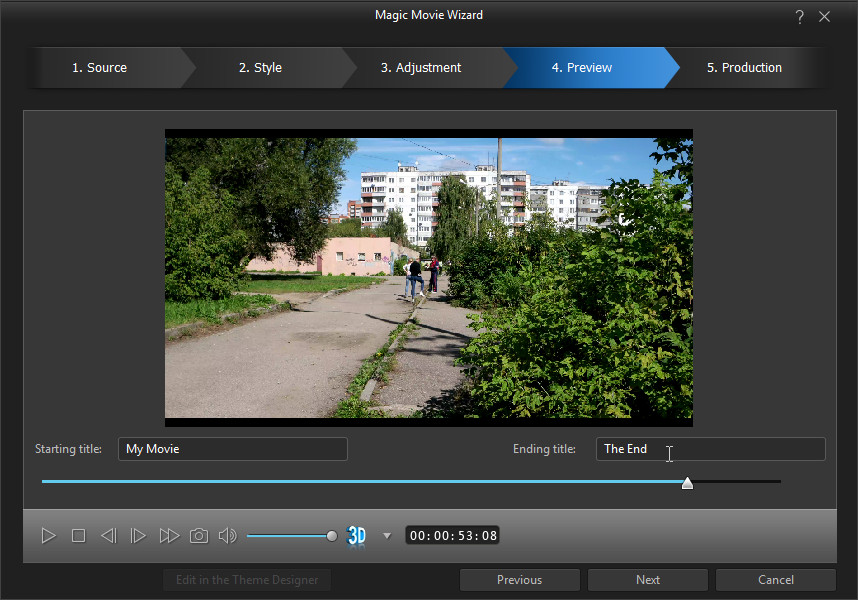Image resolution: width=858 pixels, height=600 pixels.
Task: Click the Starting title text field
Action: 232,449
